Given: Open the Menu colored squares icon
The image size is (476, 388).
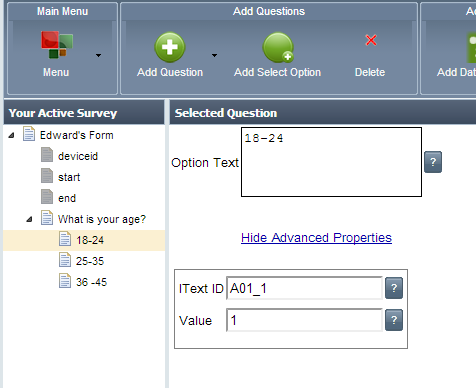Looking at the screenshot, I should click(57, 45).
